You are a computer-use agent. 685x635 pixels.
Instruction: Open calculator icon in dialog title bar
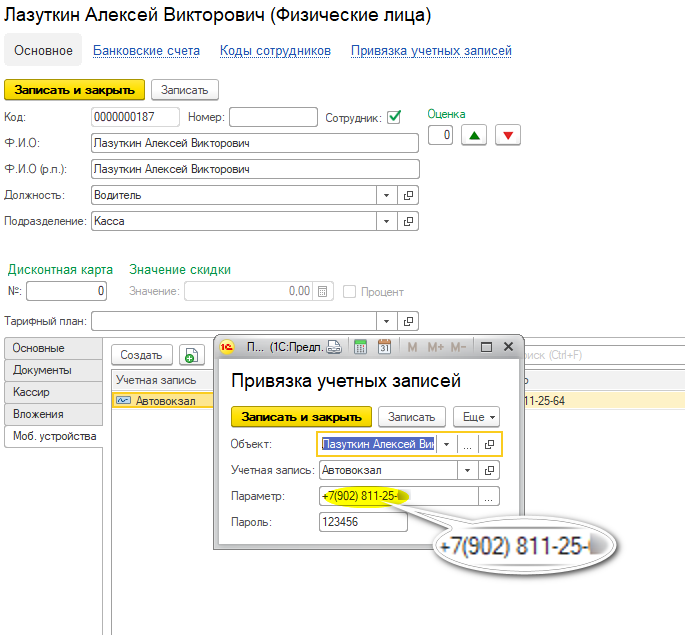(x=360, y=348)
